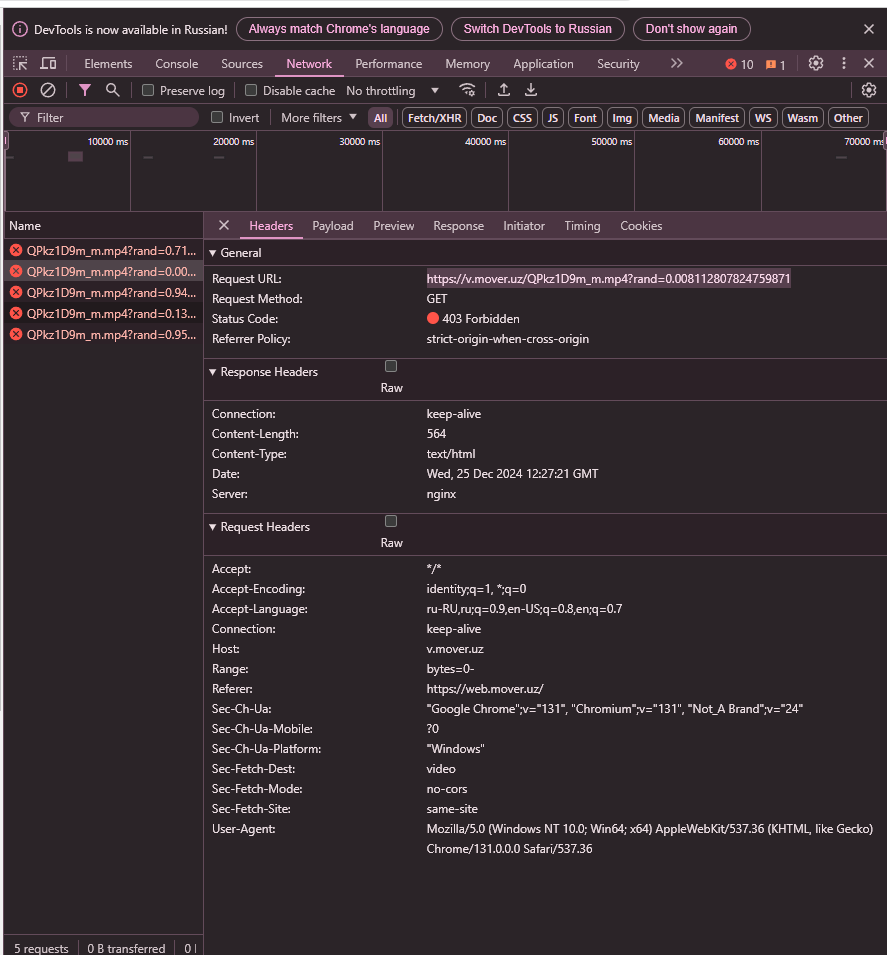Click the Request URL value link
887x955 pixels.
pos(608,279)
